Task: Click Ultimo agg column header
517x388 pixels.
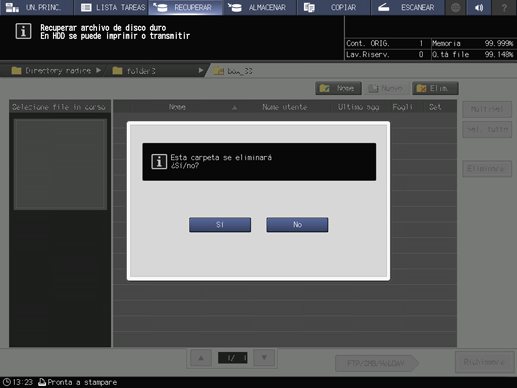Action: [358, 107]
